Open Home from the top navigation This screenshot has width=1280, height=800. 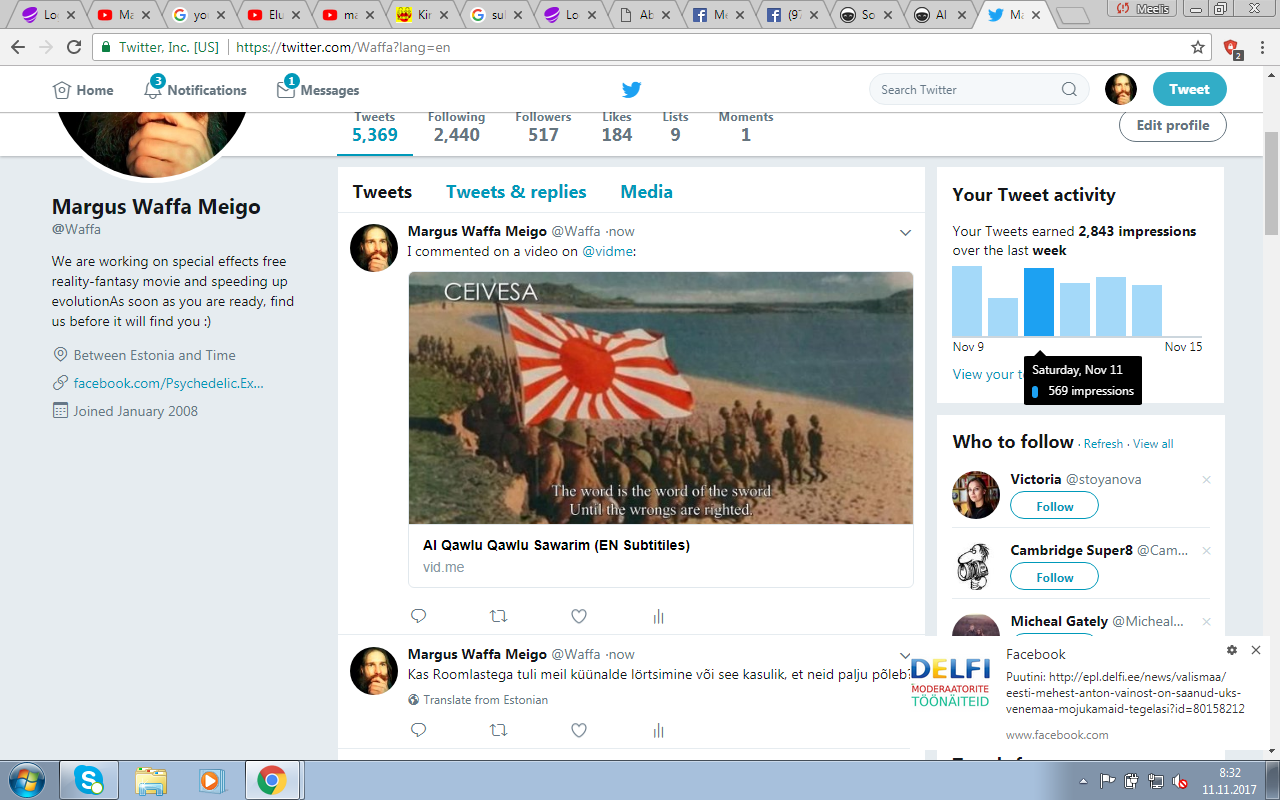tap(83, 90)
